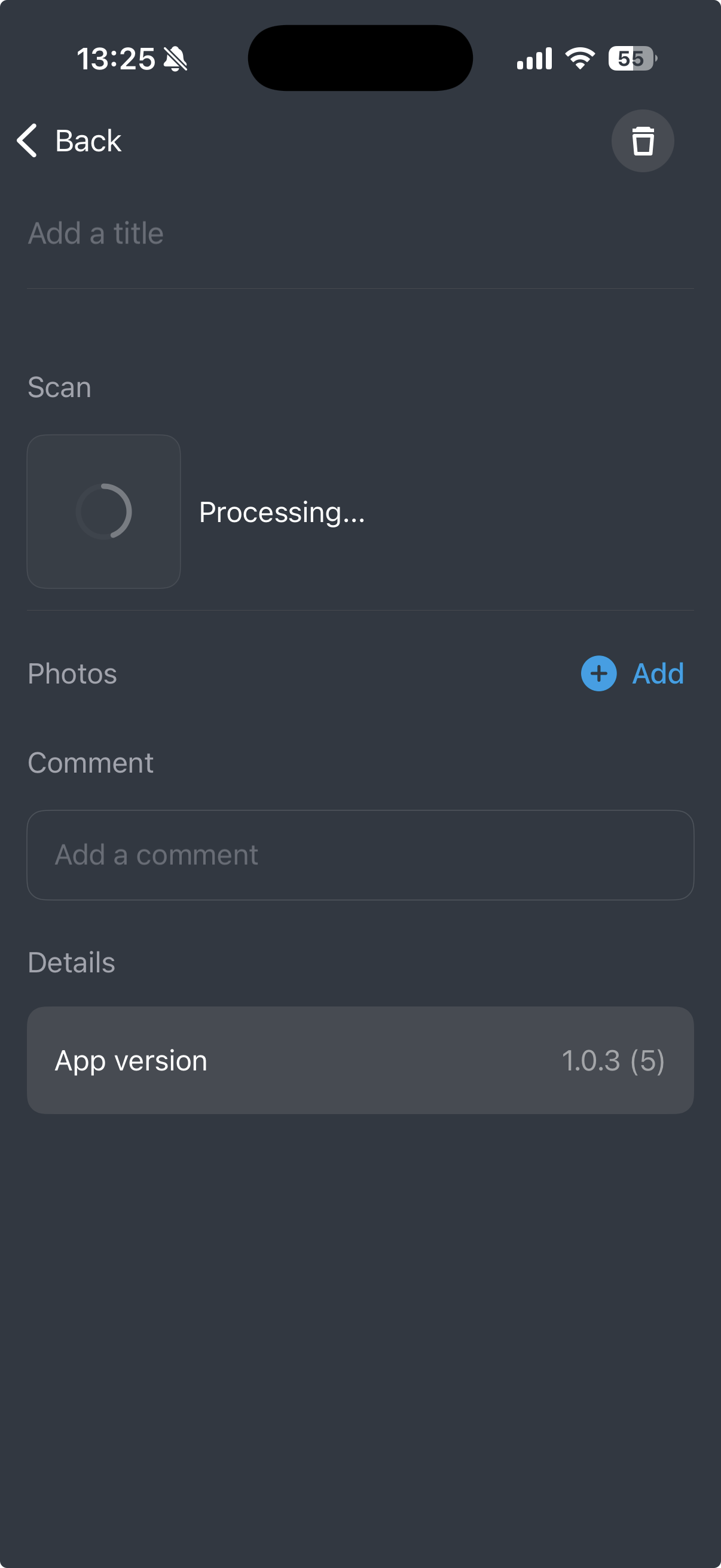Tap the Photos section heading
721x1568 pixels.
(x=72, y=674)
